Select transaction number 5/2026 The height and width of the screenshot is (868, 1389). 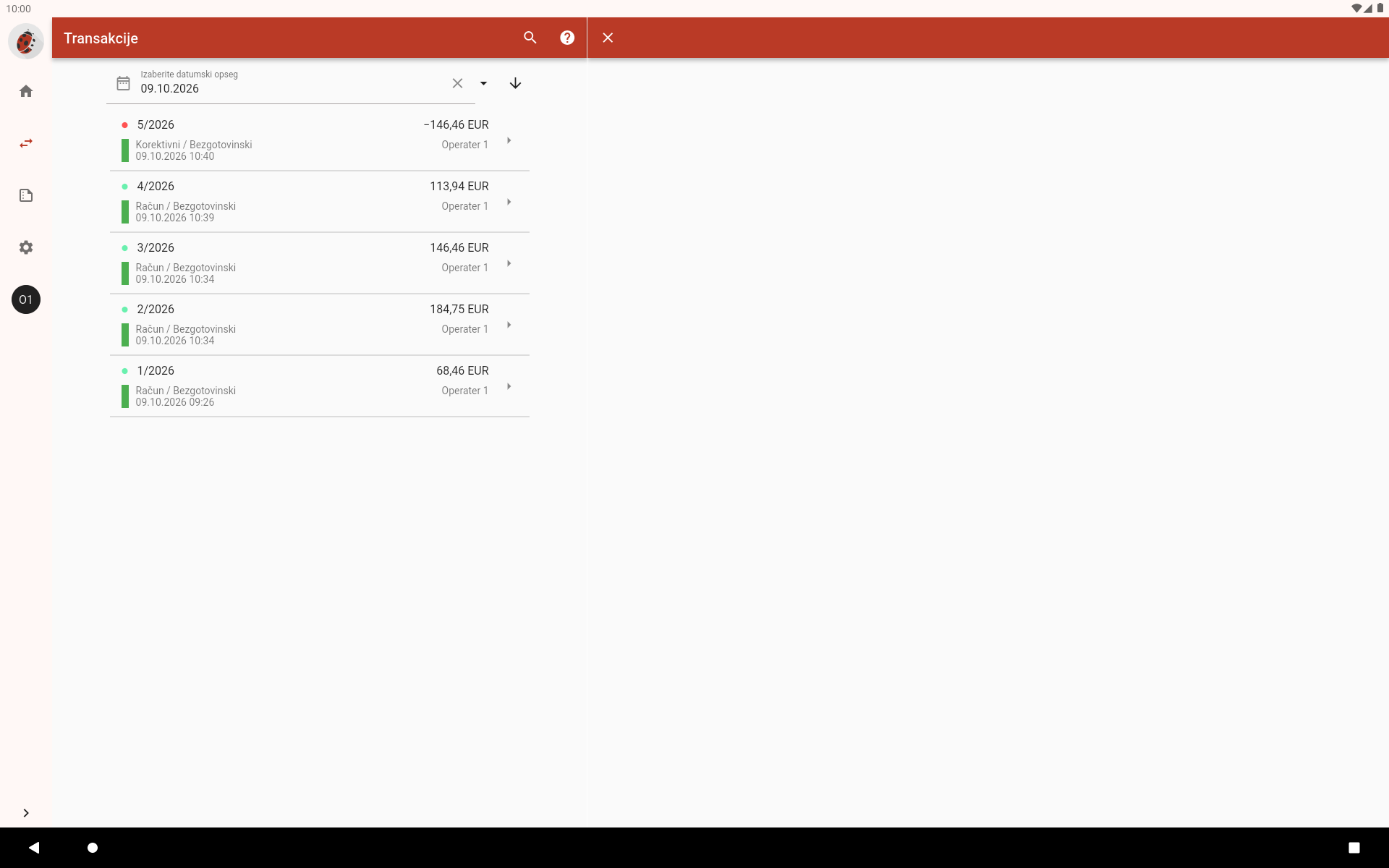click(x=156, y=124)
